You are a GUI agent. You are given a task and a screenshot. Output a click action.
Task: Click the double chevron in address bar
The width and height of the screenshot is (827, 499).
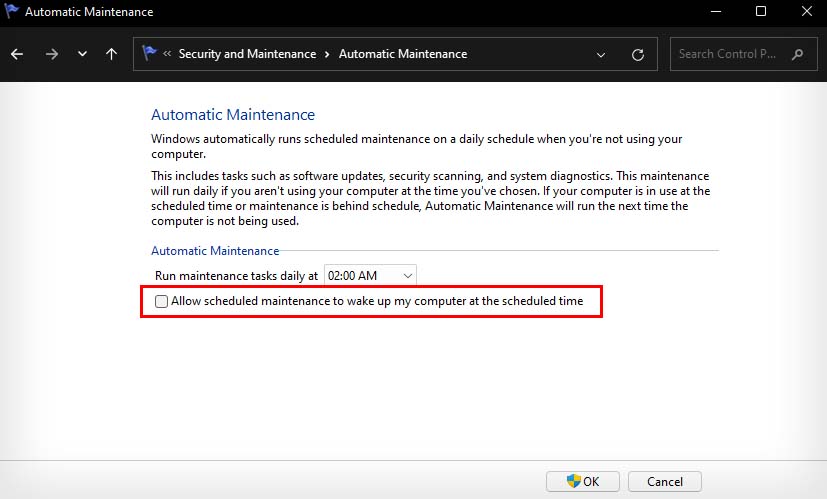[x=167, y=53]
